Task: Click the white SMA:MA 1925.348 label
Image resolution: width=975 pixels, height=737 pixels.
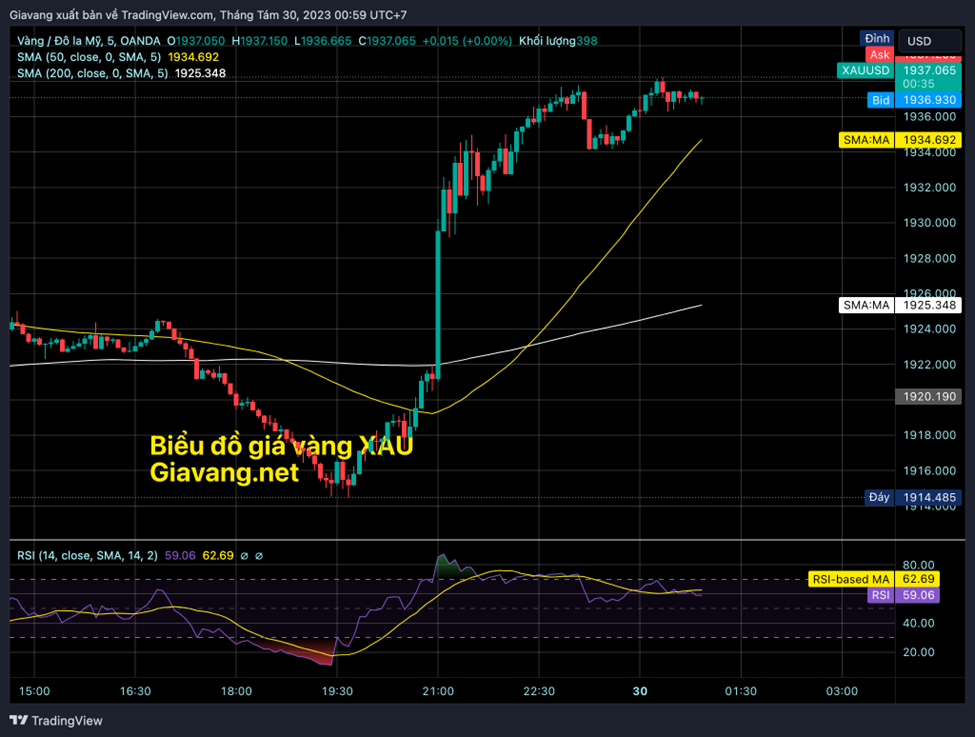Action: [x=866, y=305]
